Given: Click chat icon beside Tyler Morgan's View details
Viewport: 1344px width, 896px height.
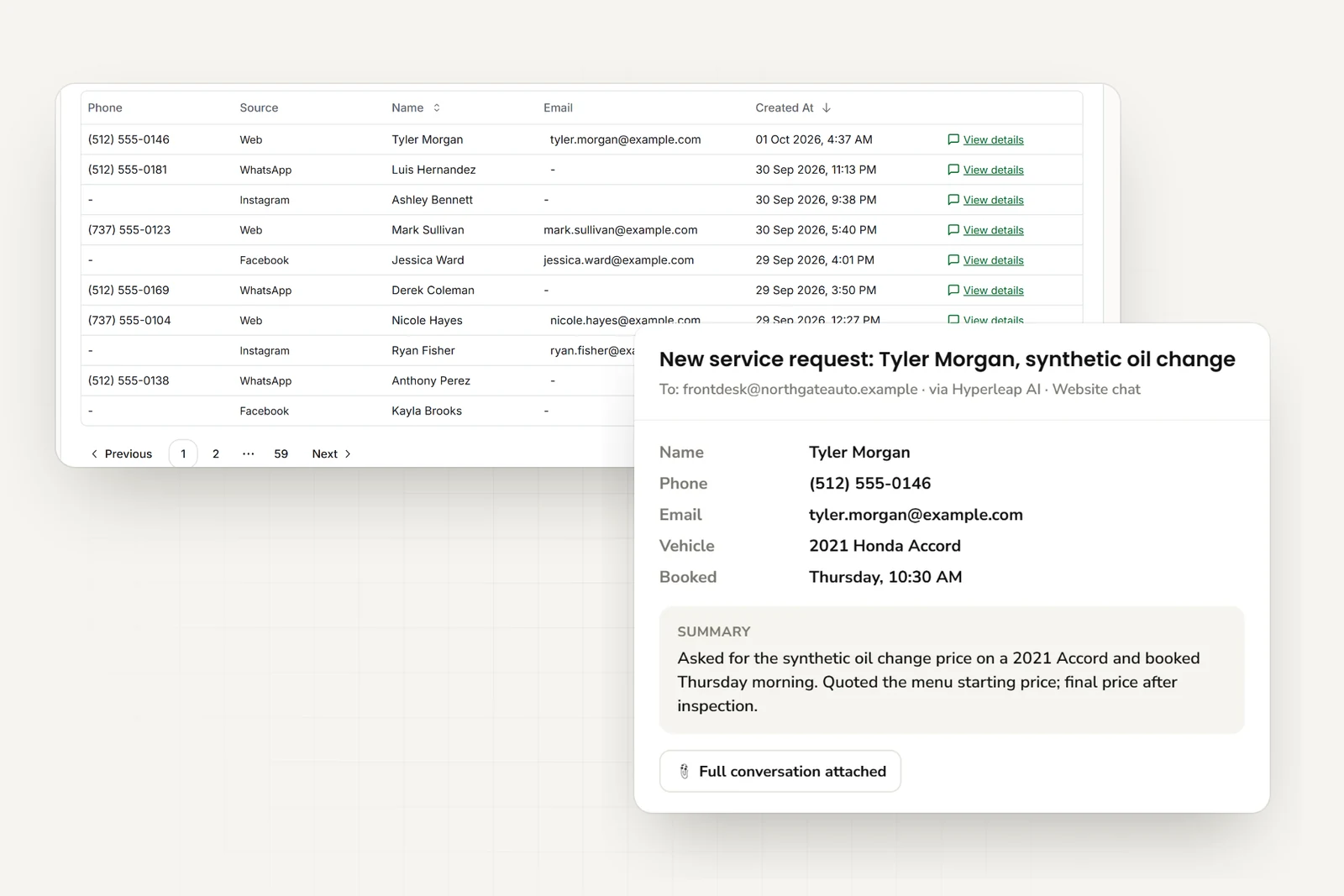Looking at the screenshot, I should point(953,139).
